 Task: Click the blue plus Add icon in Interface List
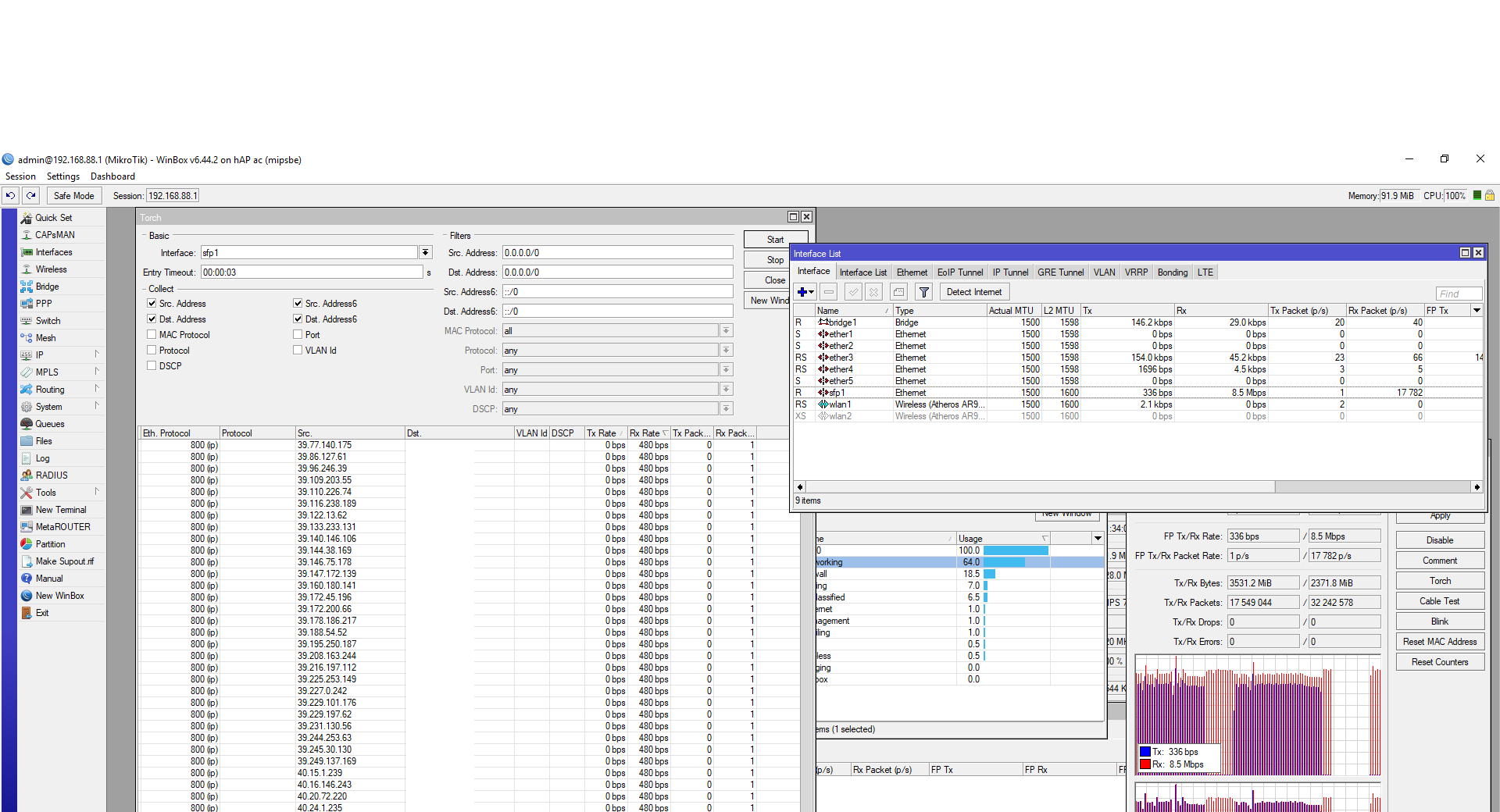(805, 292)
